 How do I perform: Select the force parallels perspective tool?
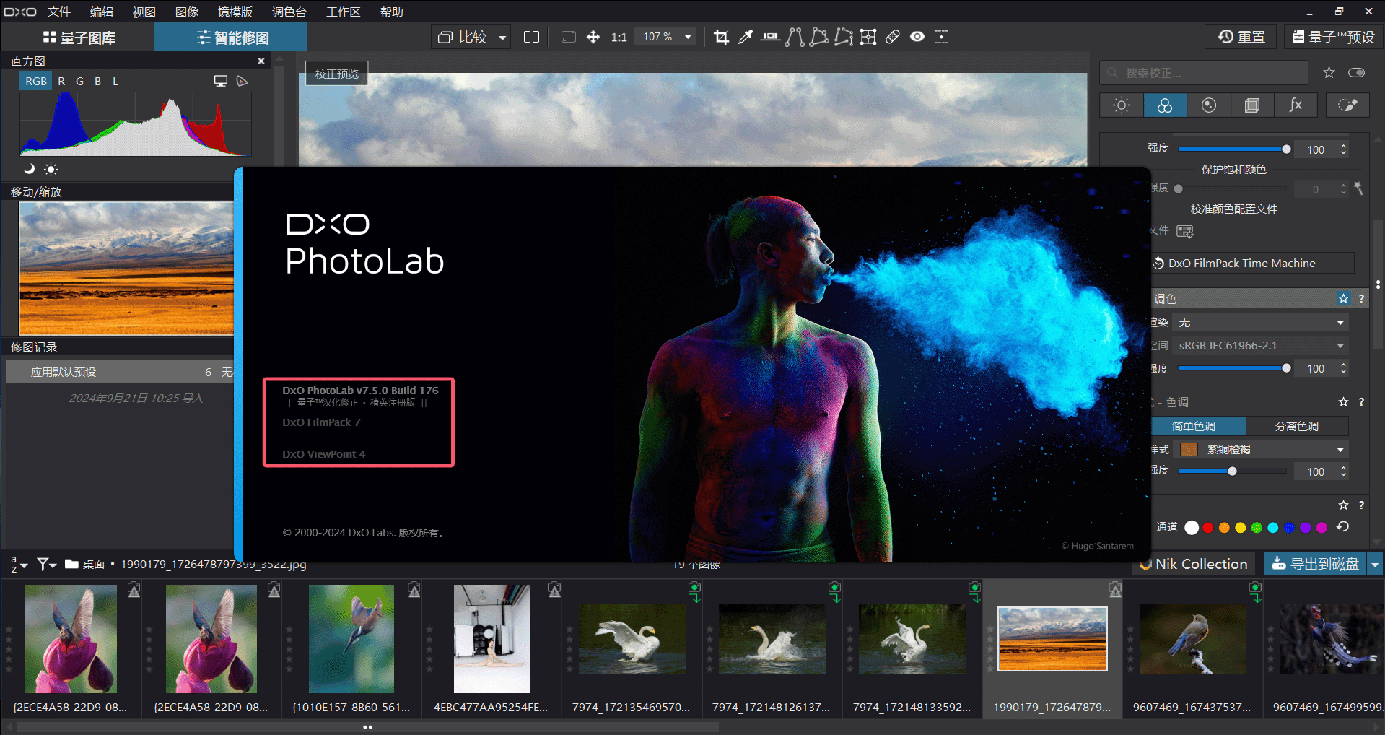click(x=795, y=37)
